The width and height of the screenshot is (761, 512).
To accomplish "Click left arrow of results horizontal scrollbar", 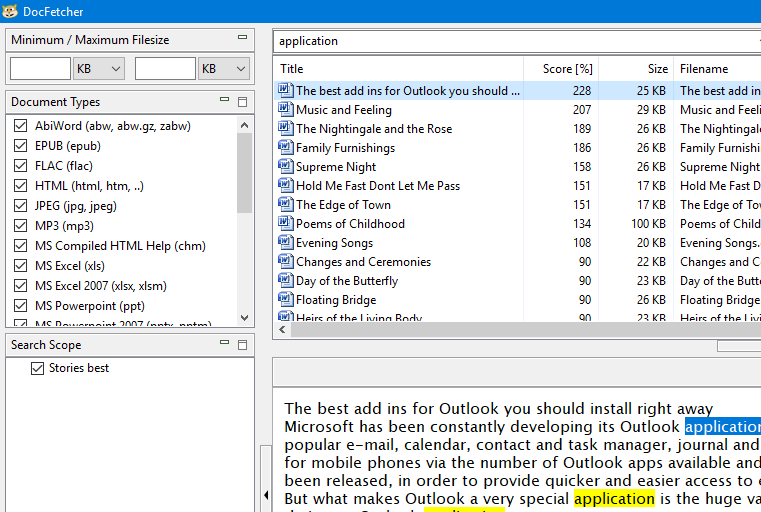I will (x=282, y=330).
